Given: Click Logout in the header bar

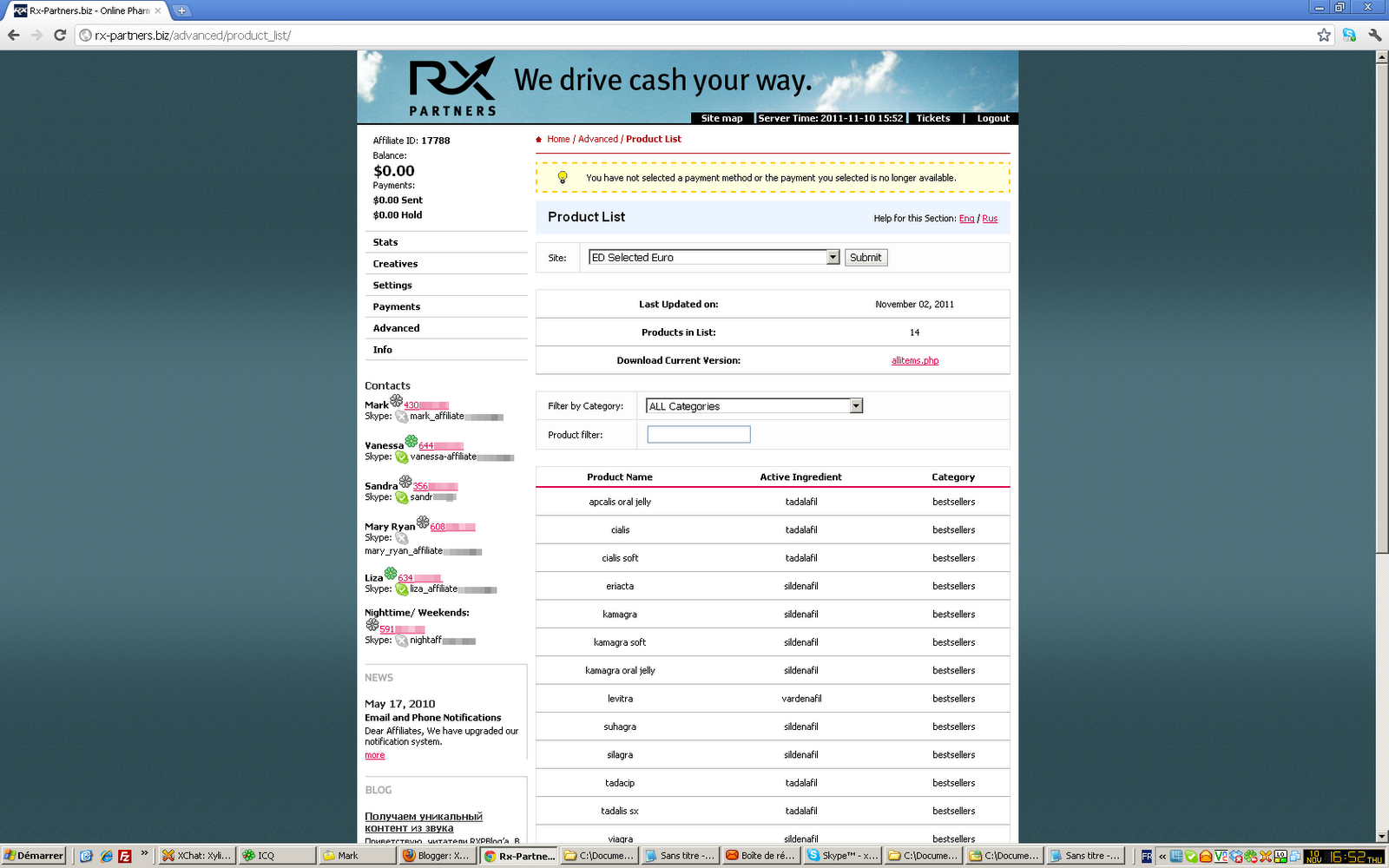Looking at the screenshot, I should [993, 119].
